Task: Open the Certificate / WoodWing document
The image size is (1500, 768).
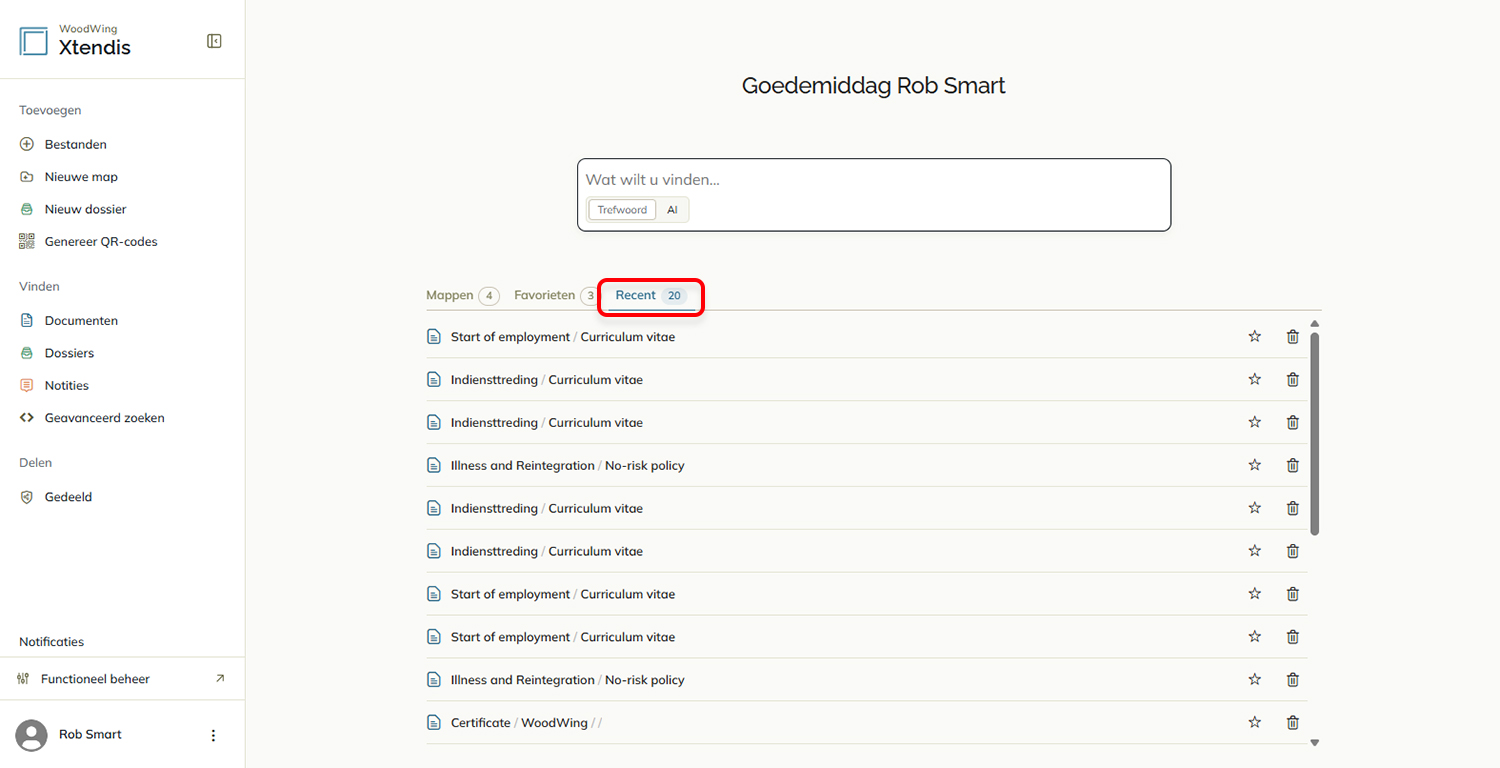Action: pos(526,722)
